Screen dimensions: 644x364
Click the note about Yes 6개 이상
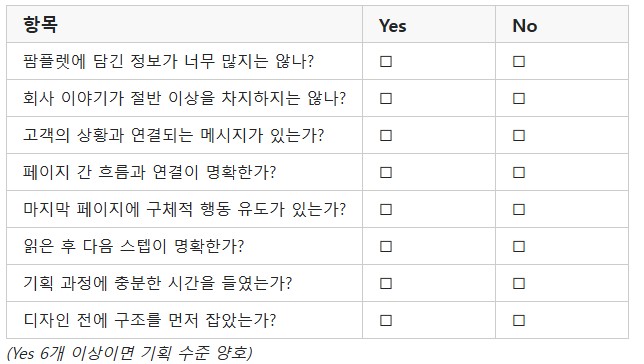(x=130, y=353)
